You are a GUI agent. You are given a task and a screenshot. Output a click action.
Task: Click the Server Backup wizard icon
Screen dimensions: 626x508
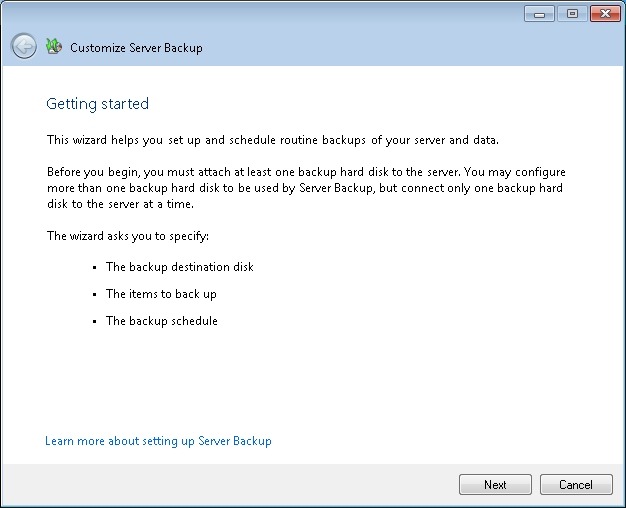[x=54, y=46]
